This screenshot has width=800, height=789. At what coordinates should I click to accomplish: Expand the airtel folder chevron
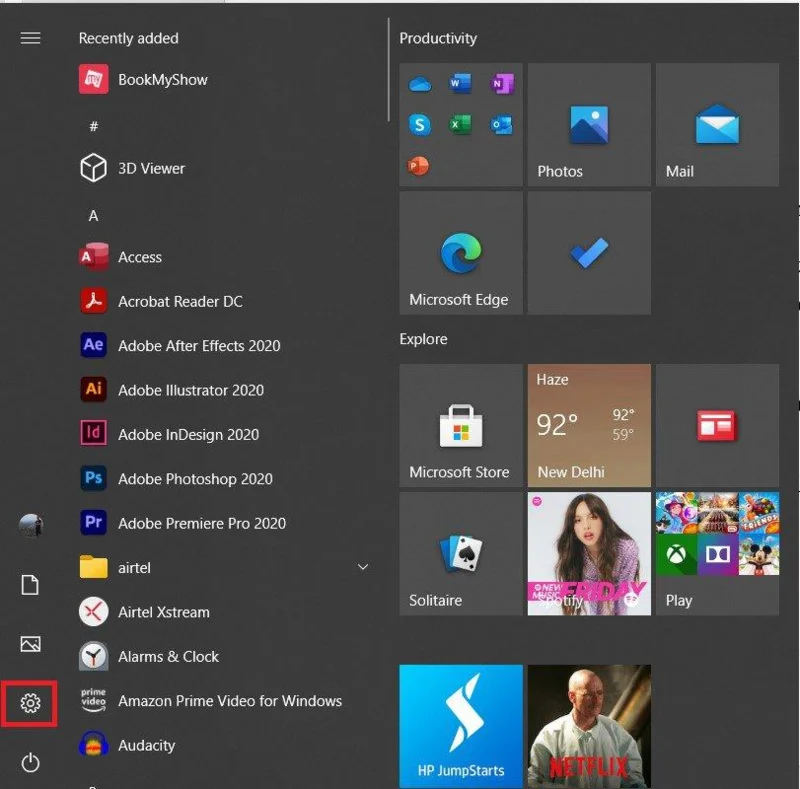tap(363, 567)
